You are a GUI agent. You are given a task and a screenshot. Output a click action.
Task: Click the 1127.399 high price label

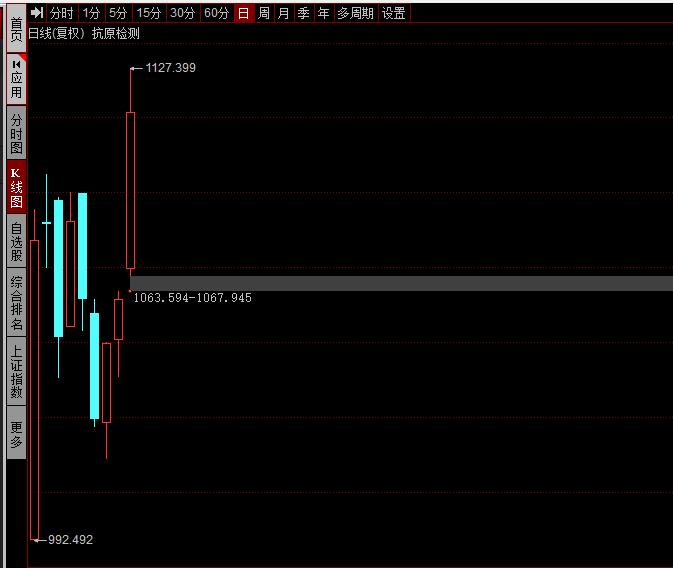(x=170, y=68)
